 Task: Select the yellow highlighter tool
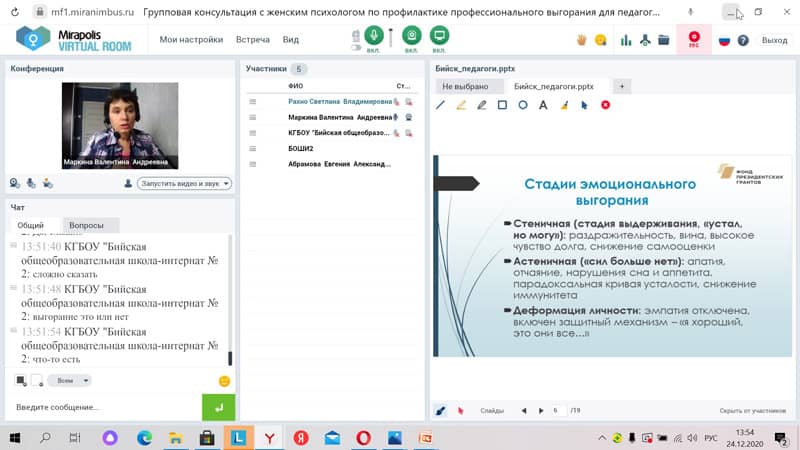(x=461, y=105)
